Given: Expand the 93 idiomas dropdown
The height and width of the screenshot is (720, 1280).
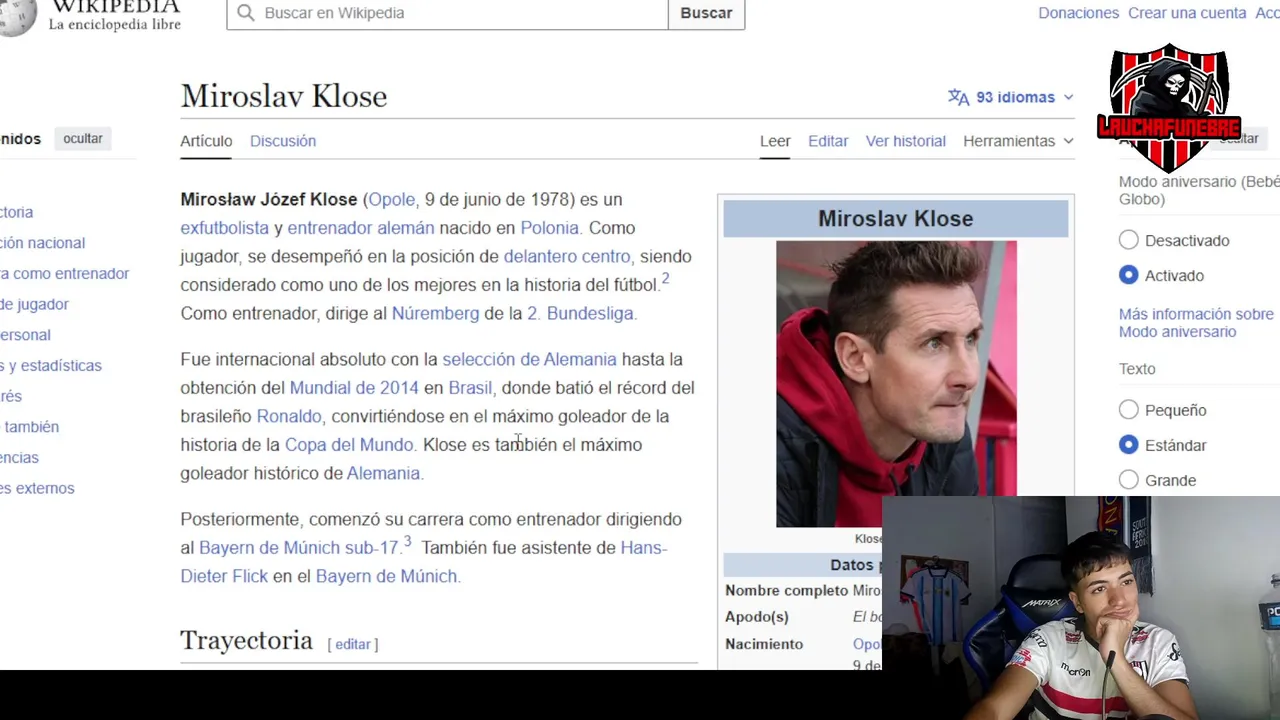Looking at the screenshot, I should [1011, 97].
